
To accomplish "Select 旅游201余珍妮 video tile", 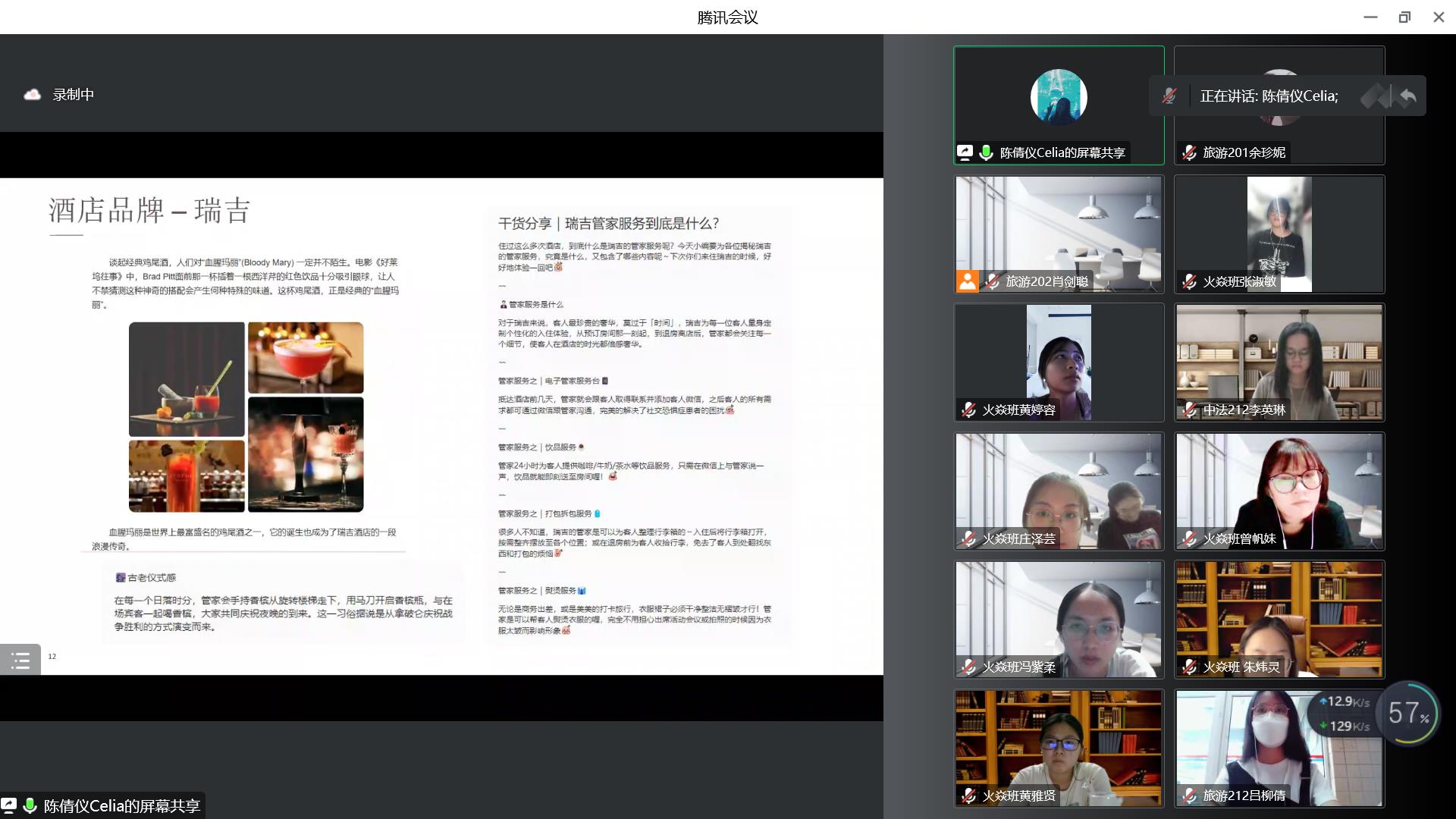I will 1279,105.
